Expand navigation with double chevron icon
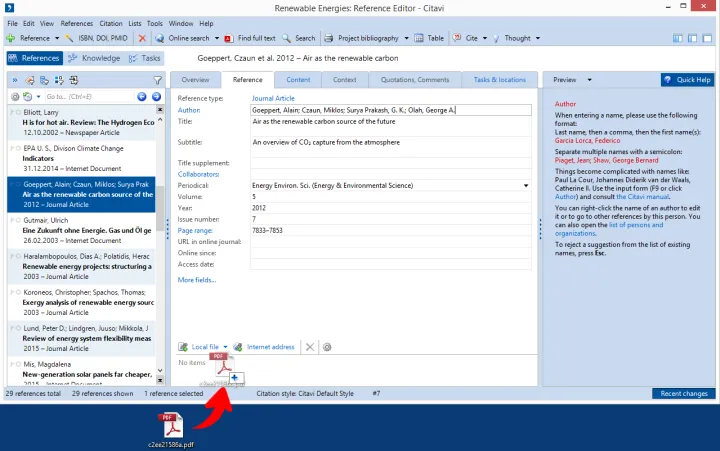Viewport: 720px width, 451px height. [15, 80]
